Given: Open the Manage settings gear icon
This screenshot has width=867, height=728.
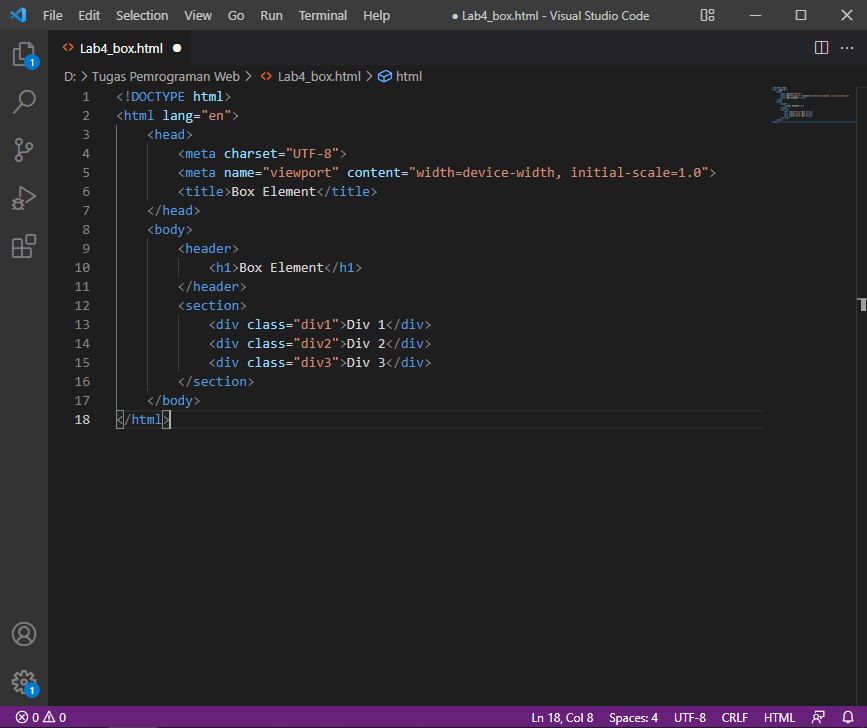Looking at the screenshot, I should coord(25,682).
